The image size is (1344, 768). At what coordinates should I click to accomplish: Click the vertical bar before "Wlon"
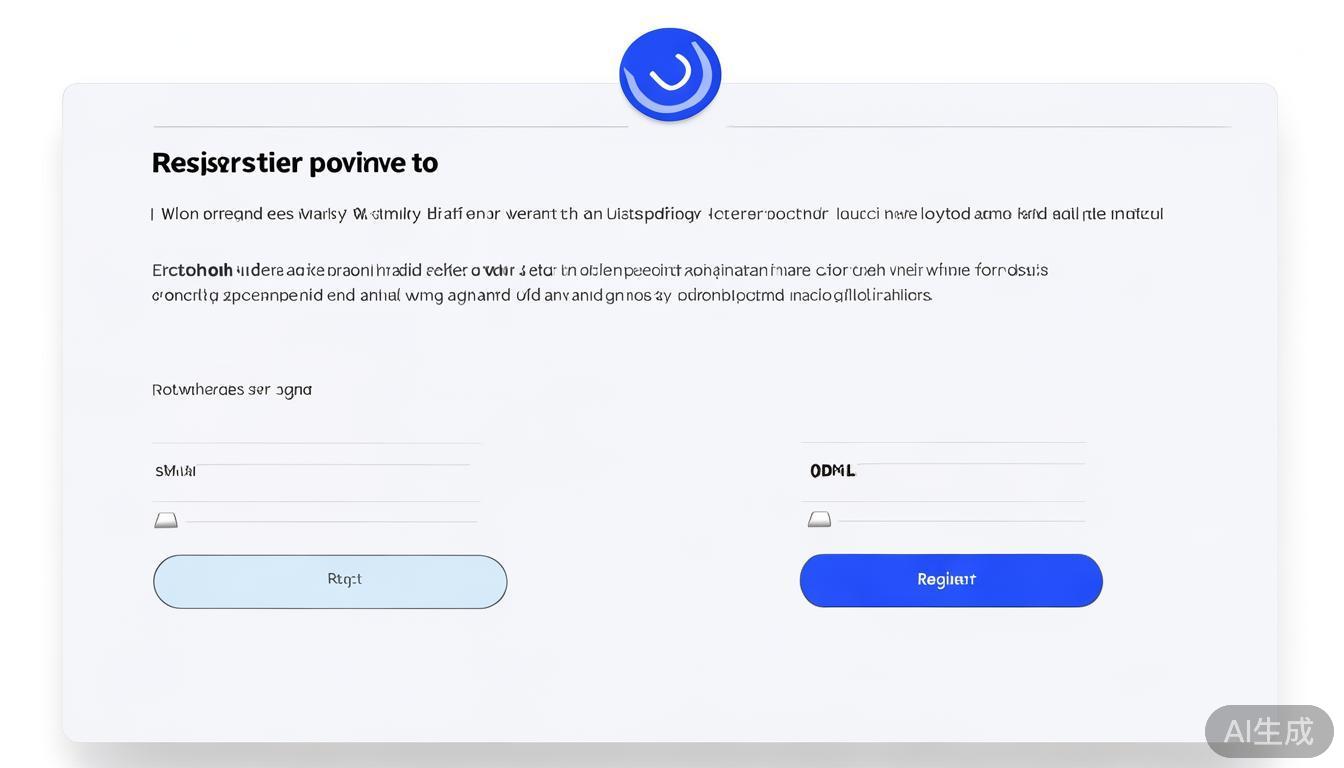153,214
